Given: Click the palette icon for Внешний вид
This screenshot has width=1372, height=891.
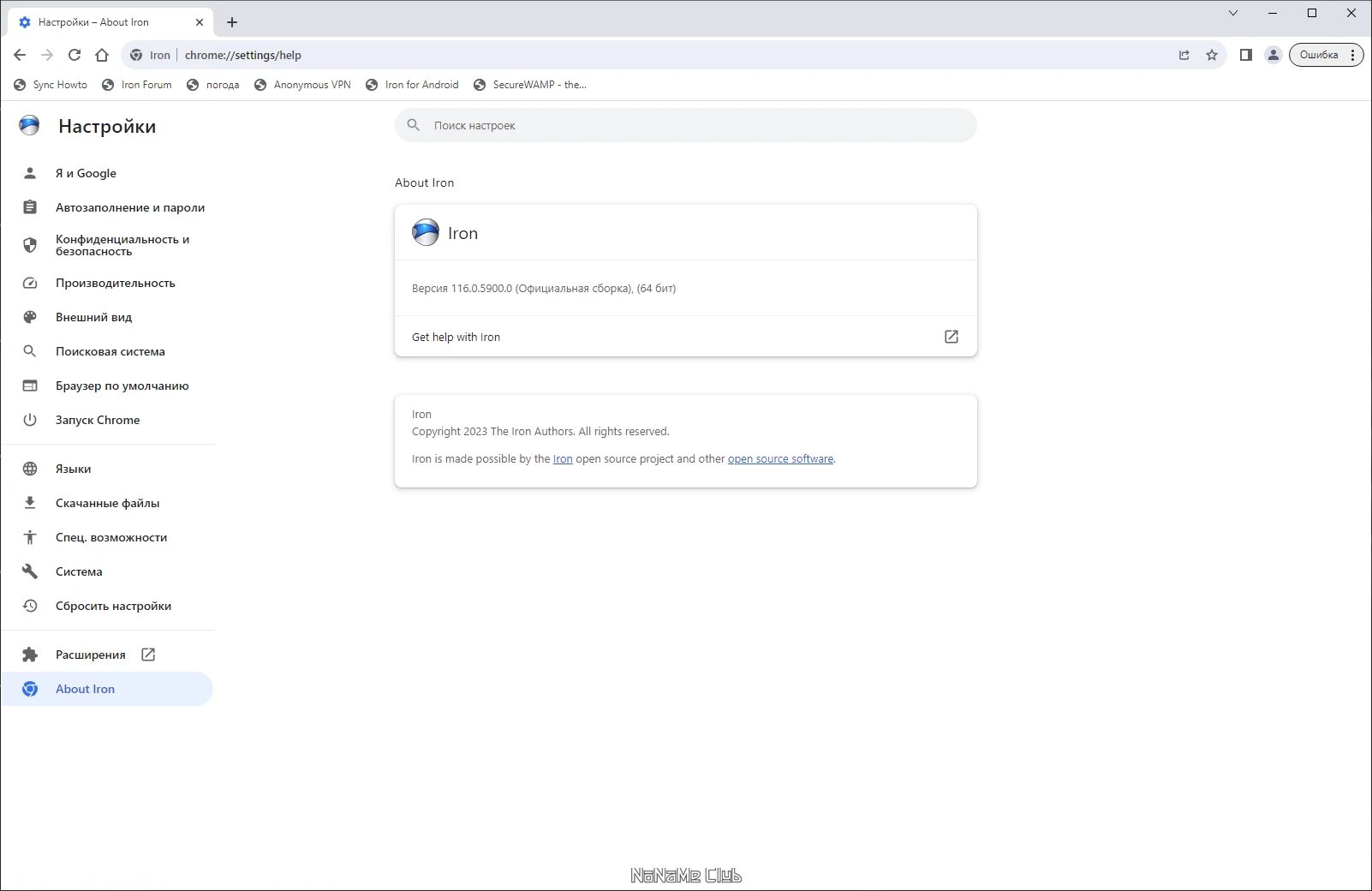Looking at the screenshot, I should pos(30,317).
